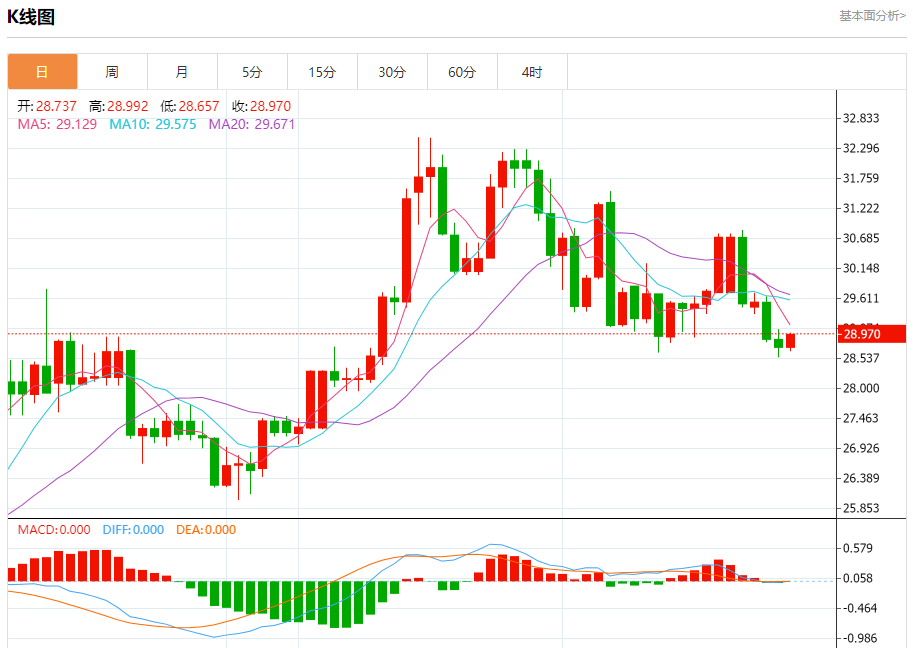This screenshot has width=913, height=648.
Task: Click the DIFF:0.000 indicator label
Action: pos(133,530)
